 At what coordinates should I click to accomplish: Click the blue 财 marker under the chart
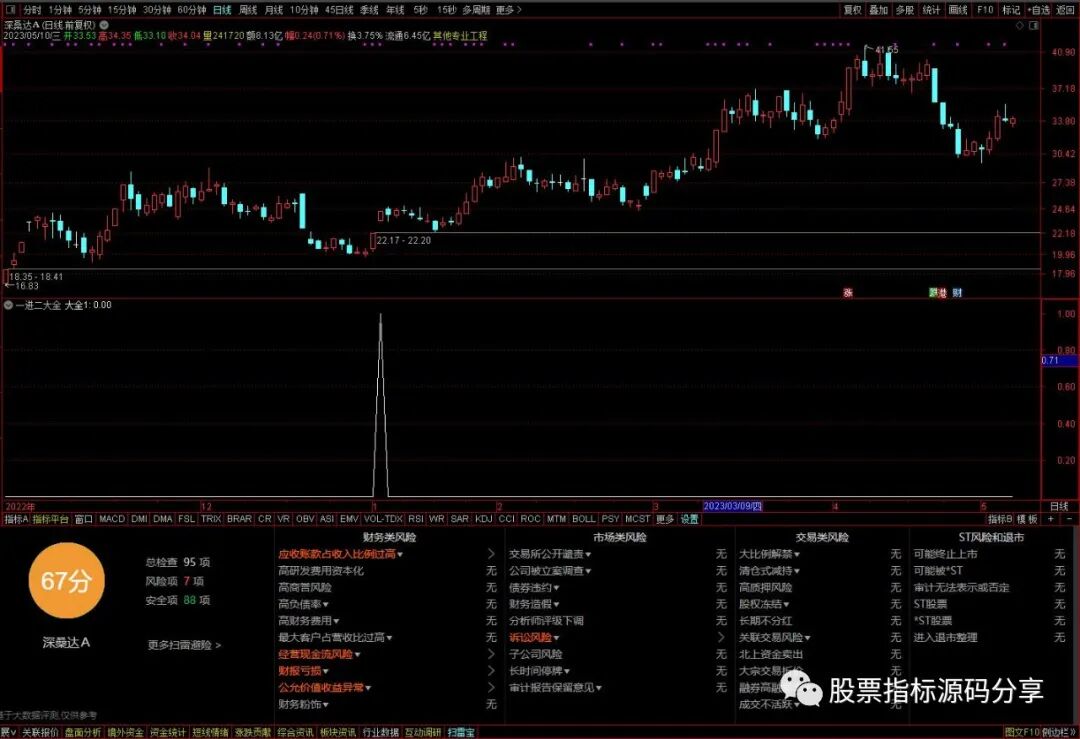point(957,293)
